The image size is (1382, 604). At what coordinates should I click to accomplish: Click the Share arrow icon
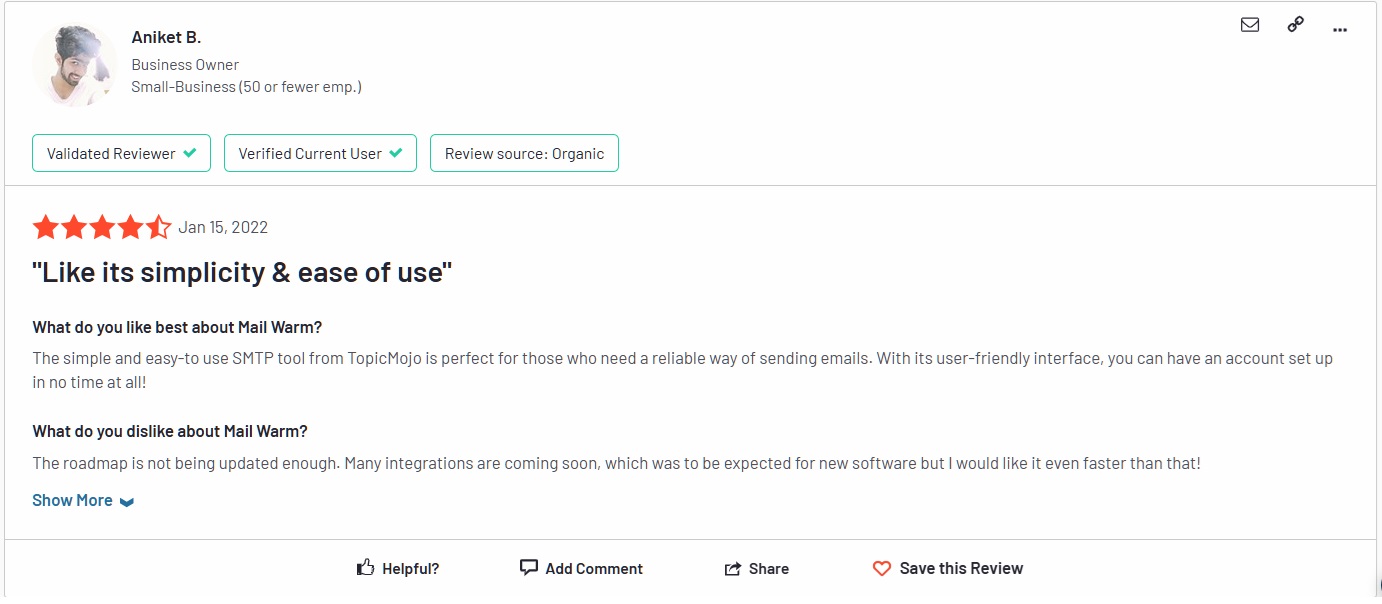click(733, 569)
